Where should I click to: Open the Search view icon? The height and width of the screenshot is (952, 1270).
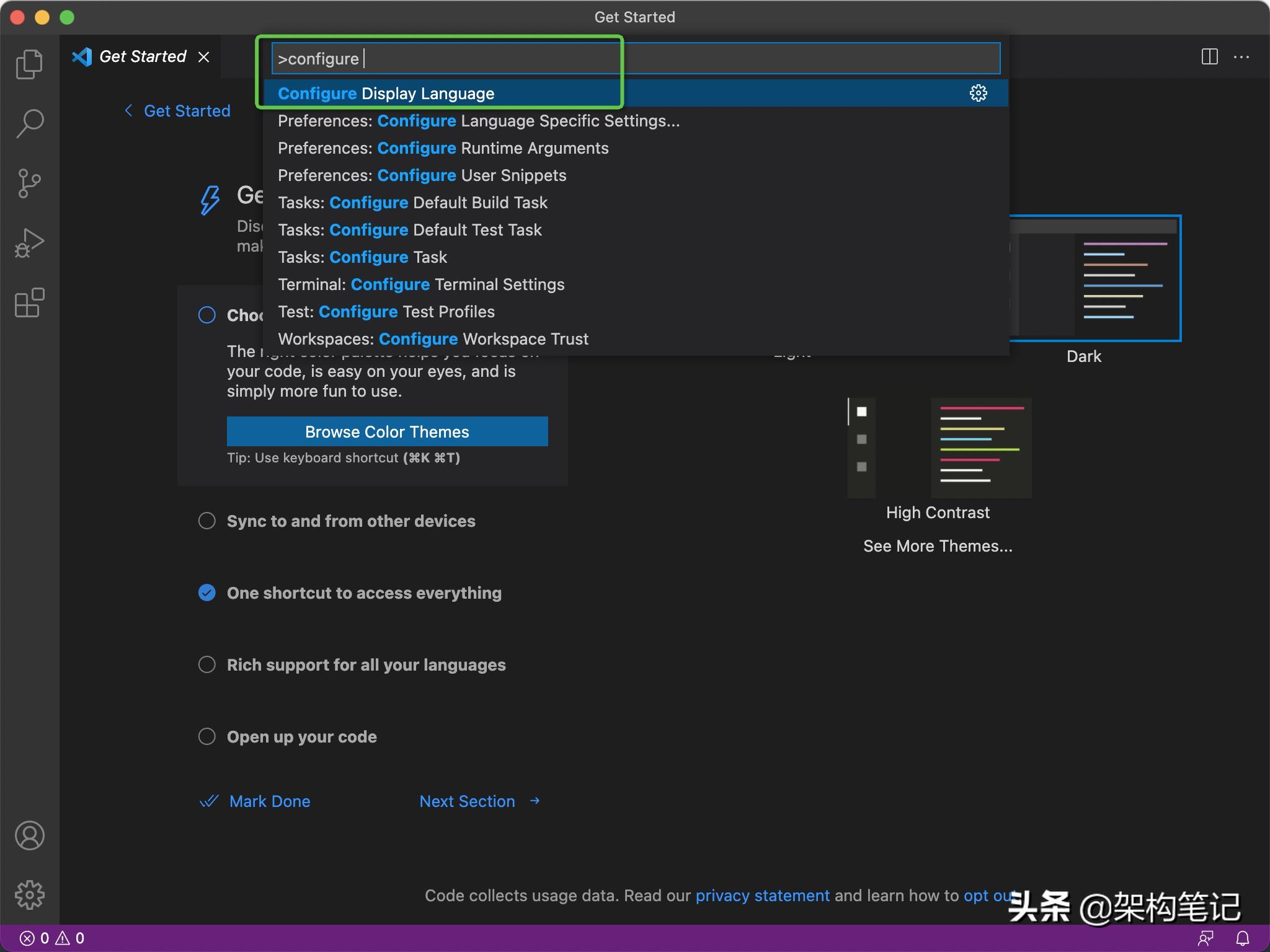[29, 123]
